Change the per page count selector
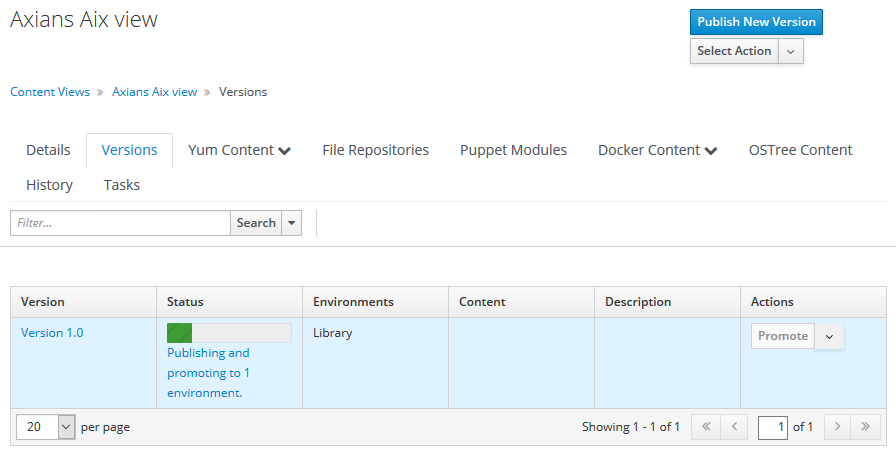This screenshot has height=456, width=896. (46, 427)
